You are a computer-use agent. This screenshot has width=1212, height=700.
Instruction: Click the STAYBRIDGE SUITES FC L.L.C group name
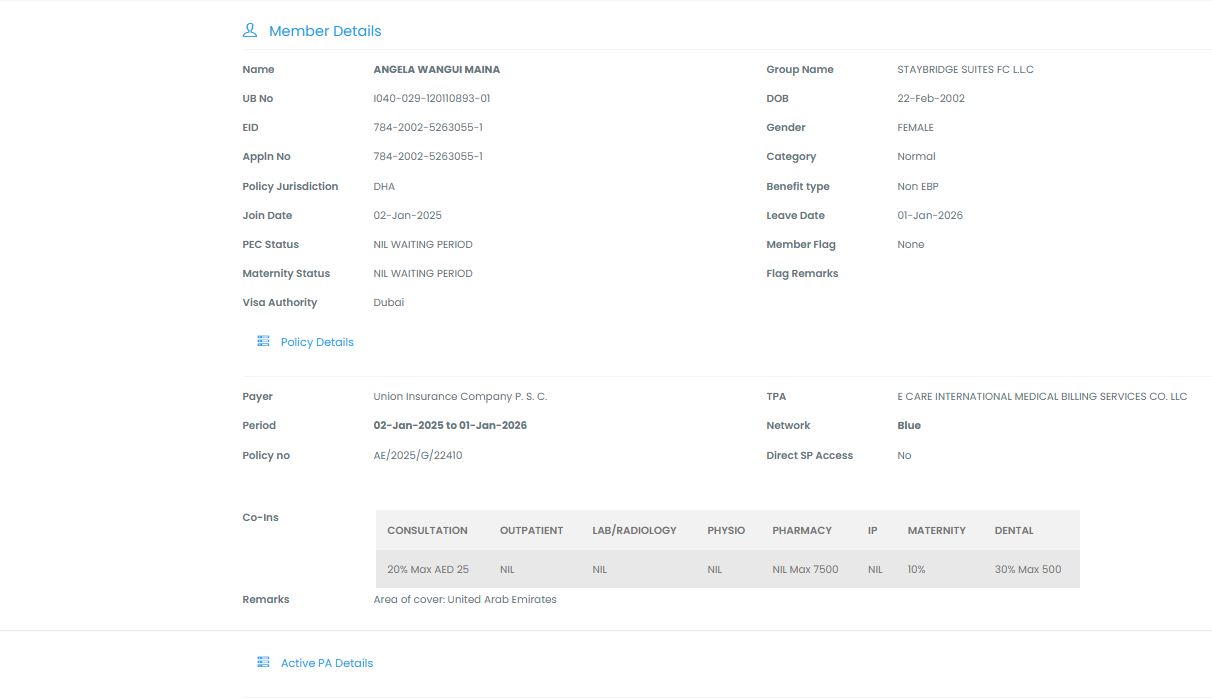tap(965, 70)
